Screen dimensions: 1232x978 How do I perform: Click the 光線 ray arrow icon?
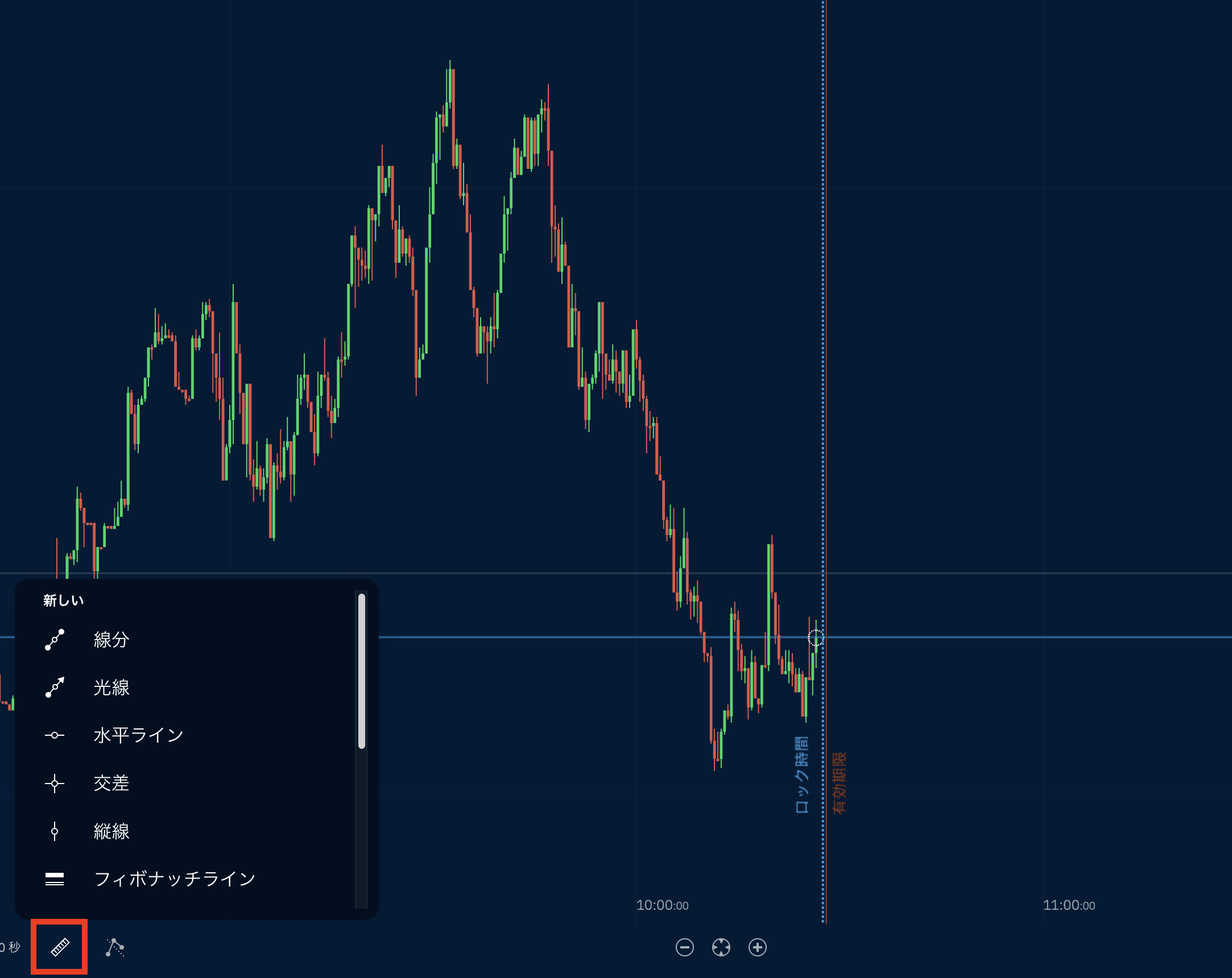coord(55,687)
